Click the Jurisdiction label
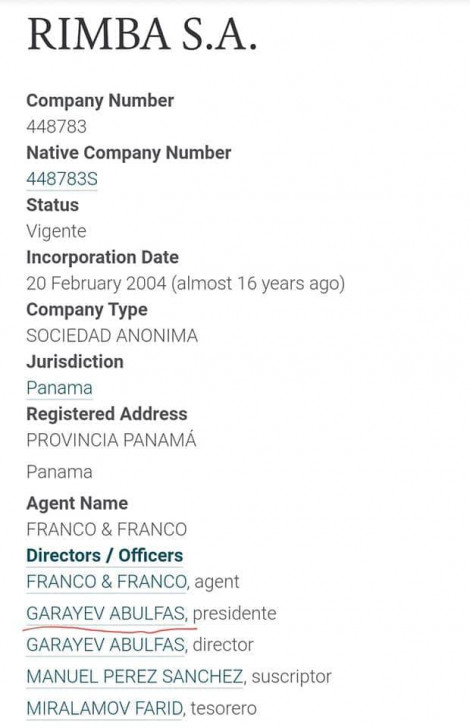470x728 pixels. pyautogui.click(x=75, y=362)
